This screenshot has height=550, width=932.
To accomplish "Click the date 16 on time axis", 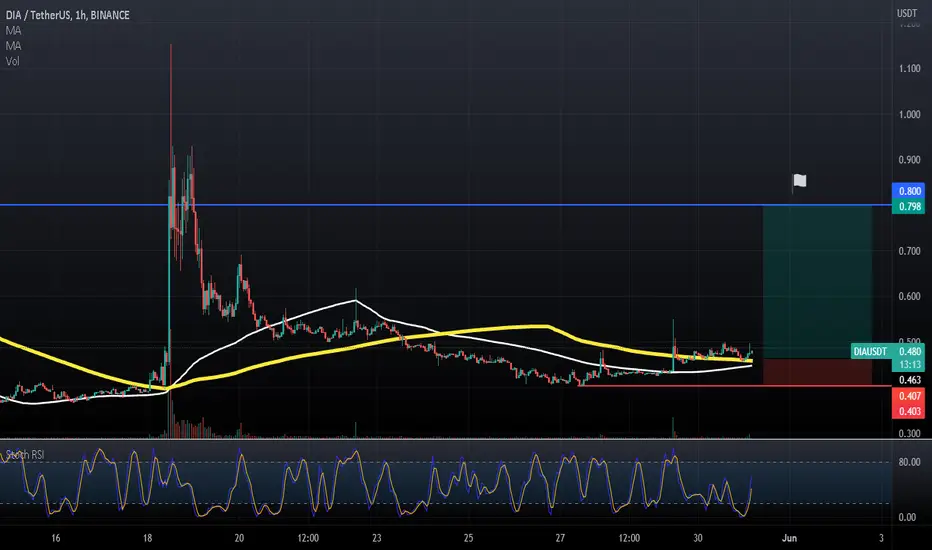I will coord(55,538).
